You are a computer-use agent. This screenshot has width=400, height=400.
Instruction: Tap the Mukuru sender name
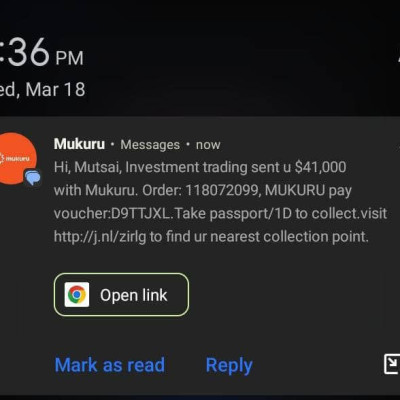(x=79, y=144)
